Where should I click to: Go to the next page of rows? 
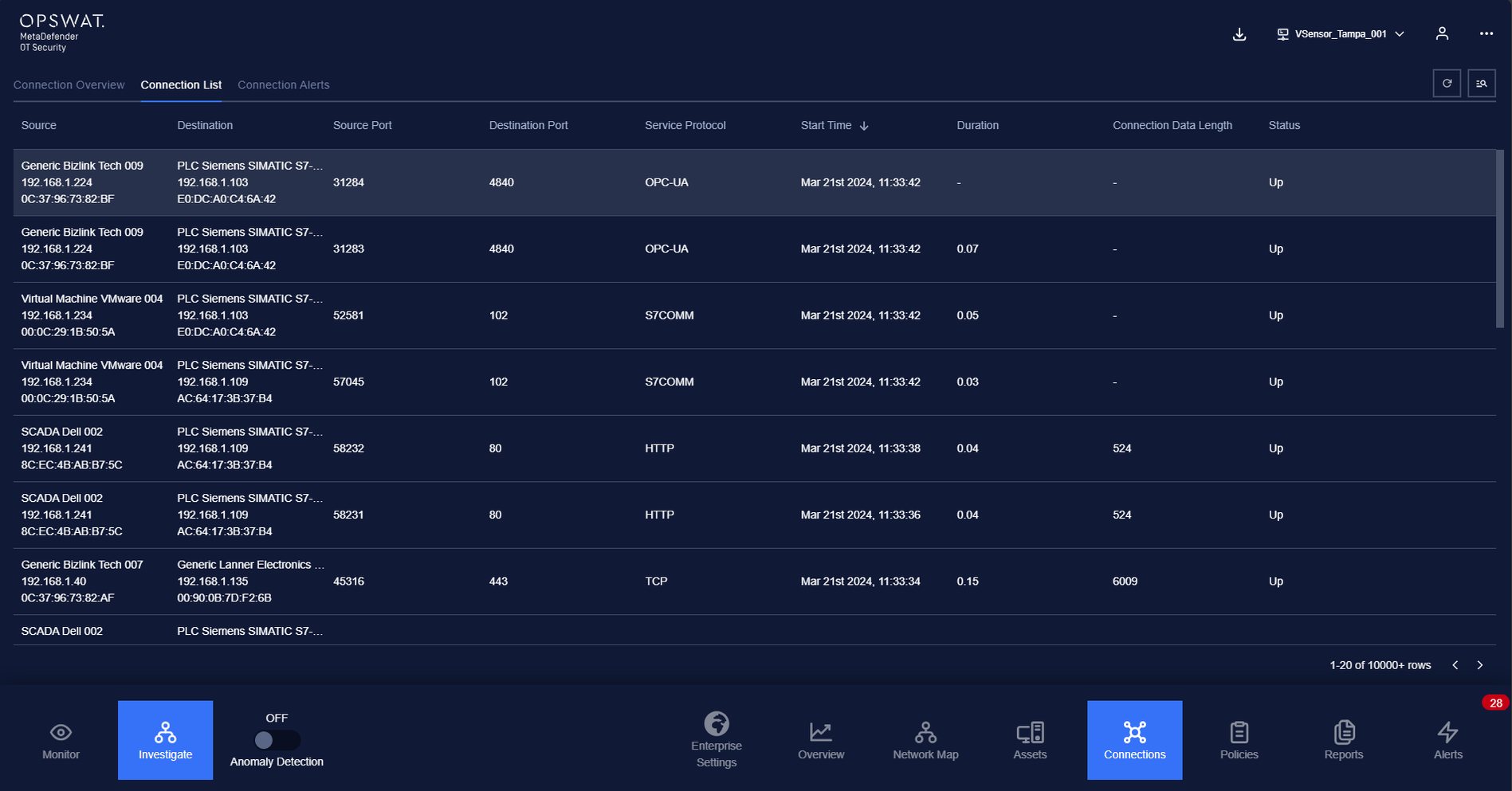coord(1480,665)
